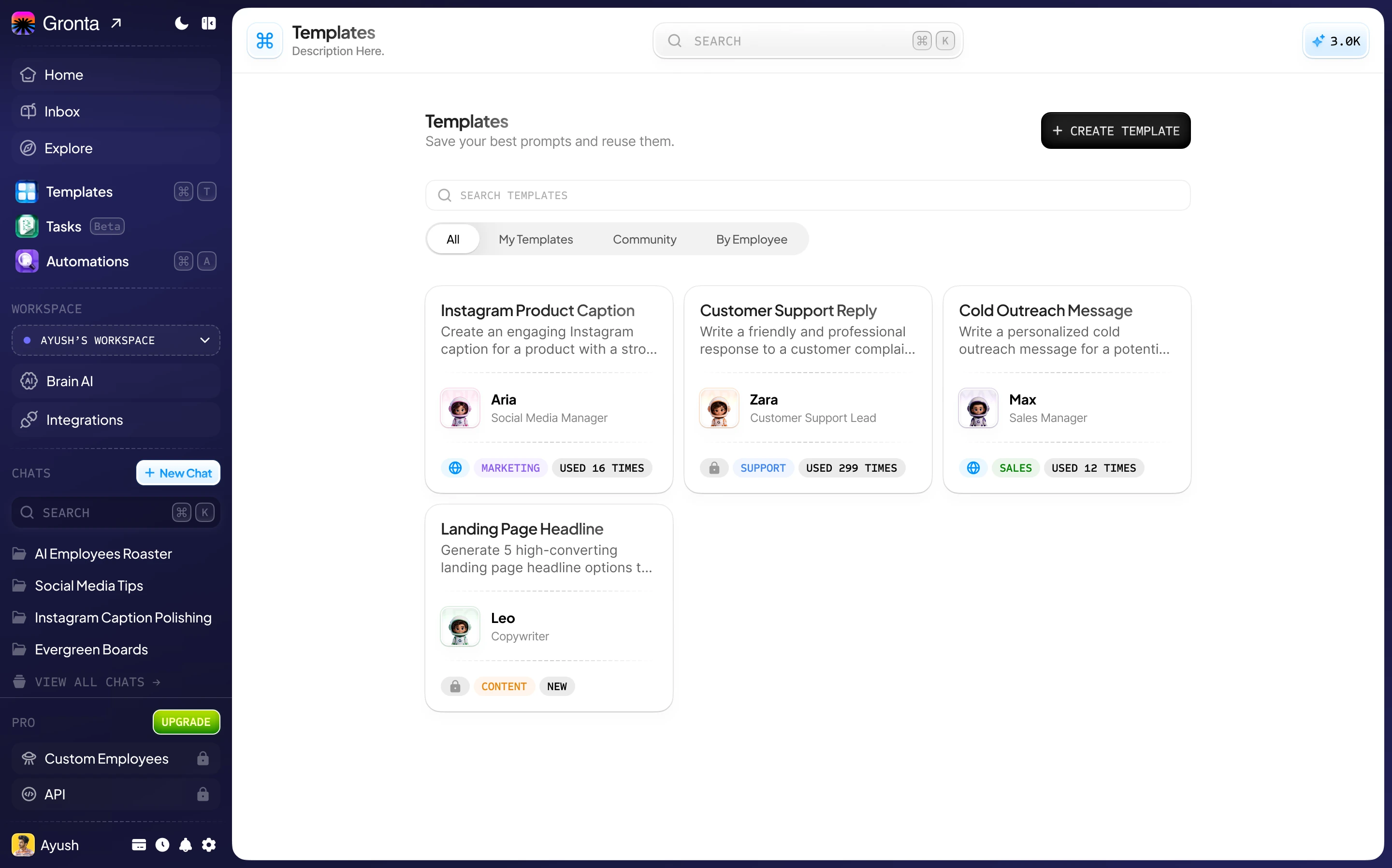
Task: Open Instagram Product Caption template card
Action: tap(549, 389)
